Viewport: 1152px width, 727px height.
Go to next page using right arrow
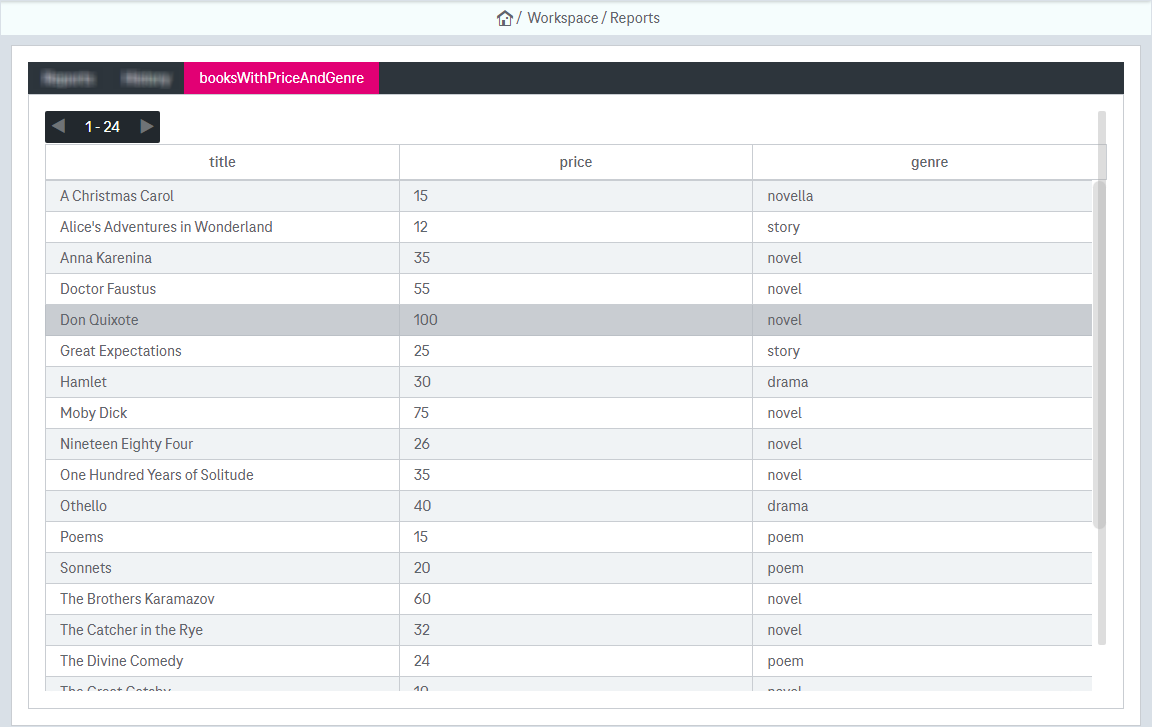[x=146, y=126]
